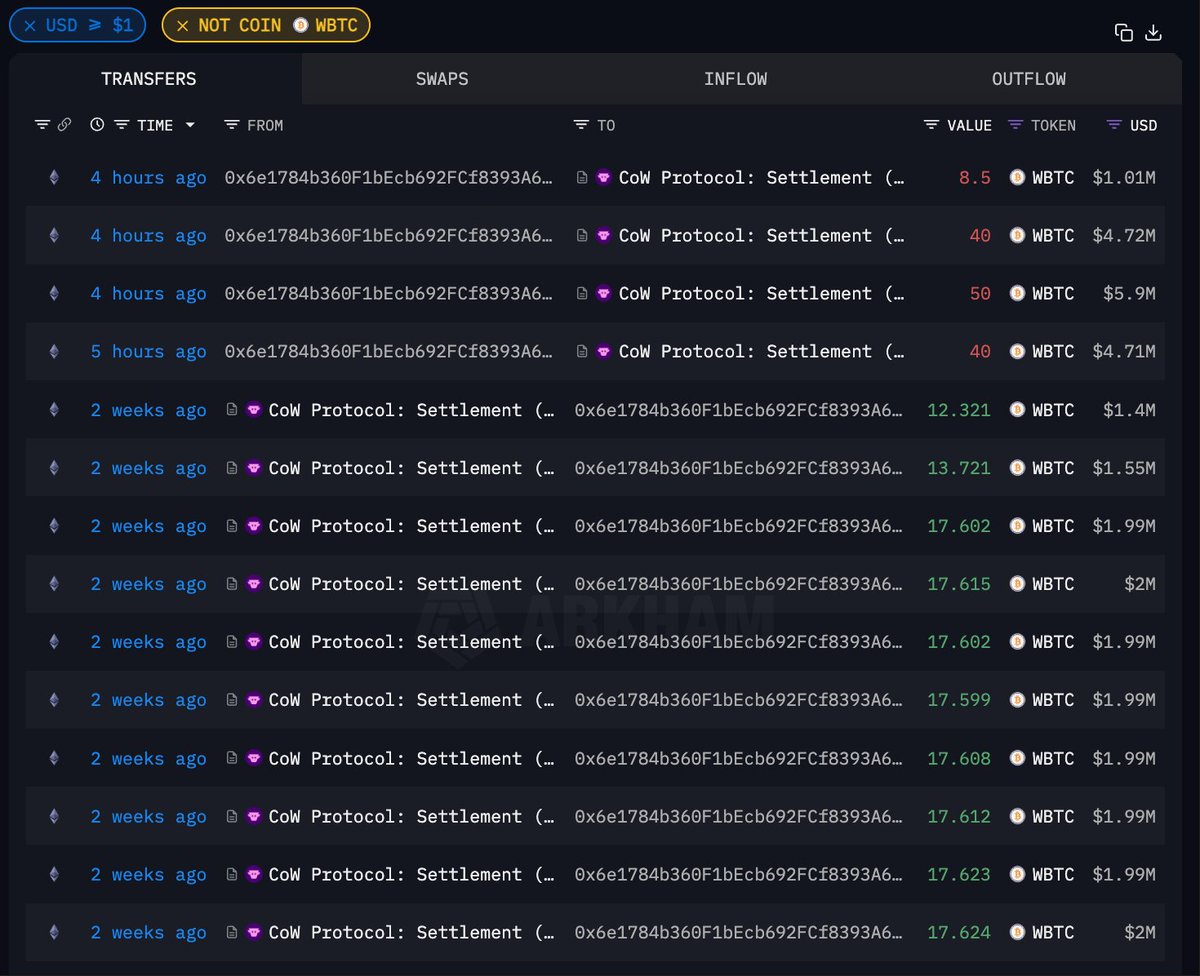Open the leftmost filter icon in header row

(x=42, y=125)
